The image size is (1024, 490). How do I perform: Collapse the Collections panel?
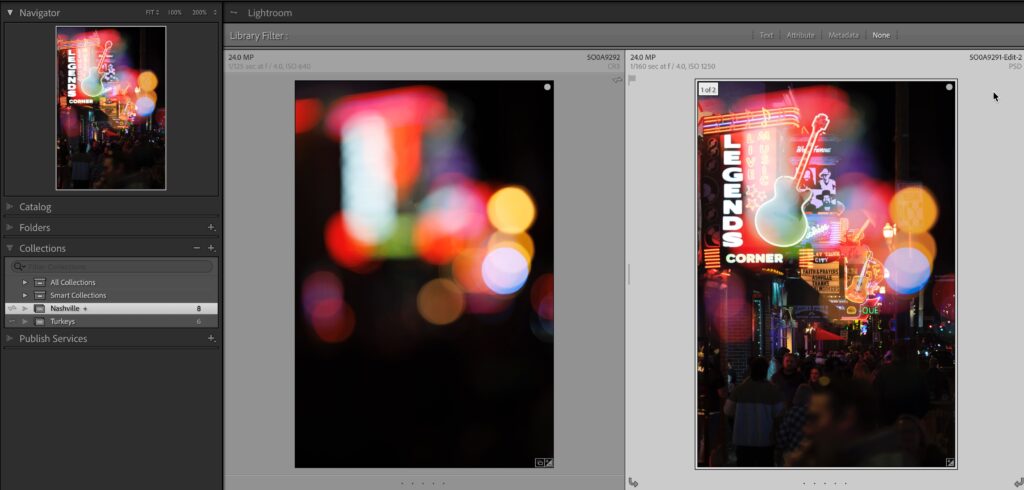(10, 248)
